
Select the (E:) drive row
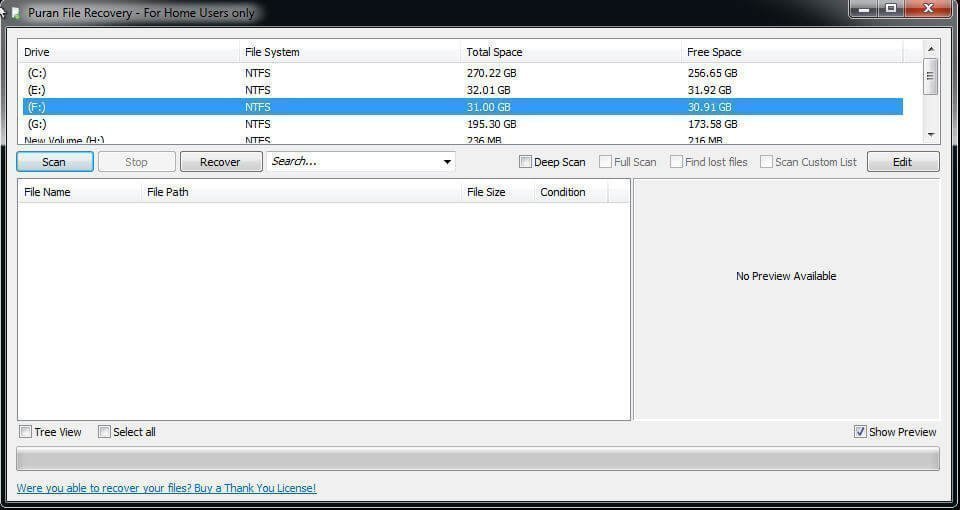point(462,90)
